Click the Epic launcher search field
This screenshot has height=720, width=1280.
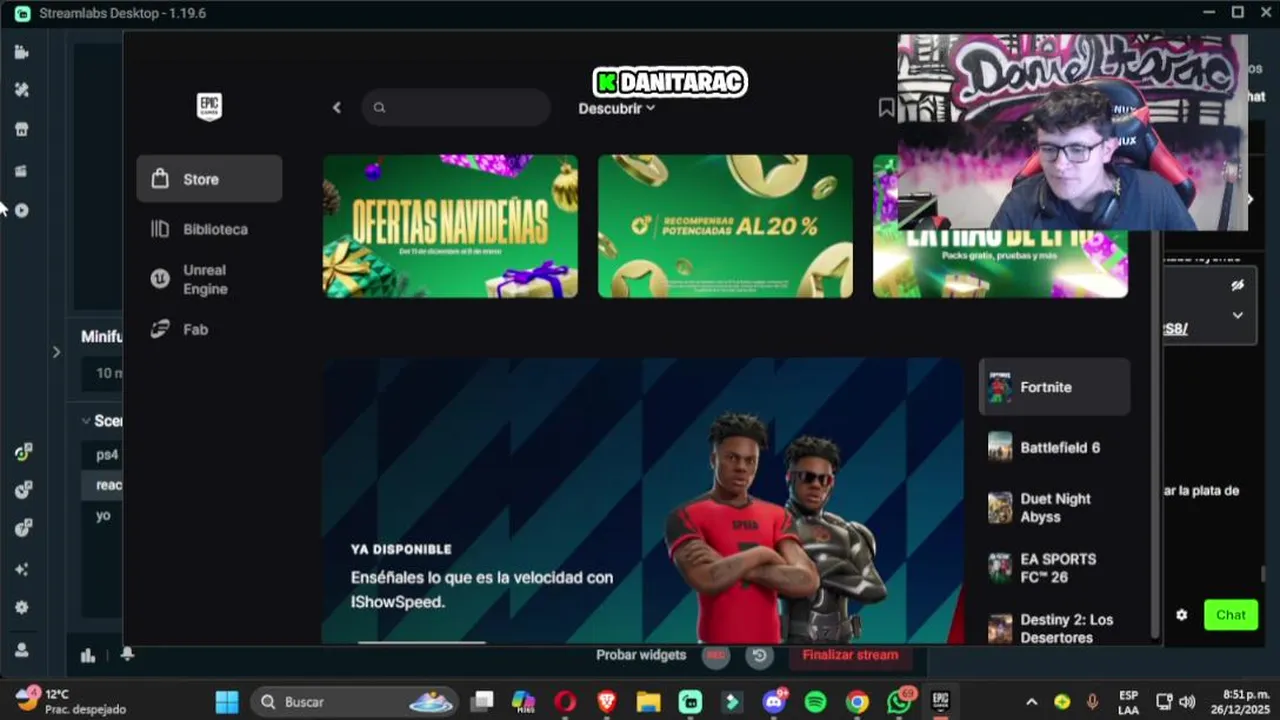pyautogui.click(x=456, y=107)
